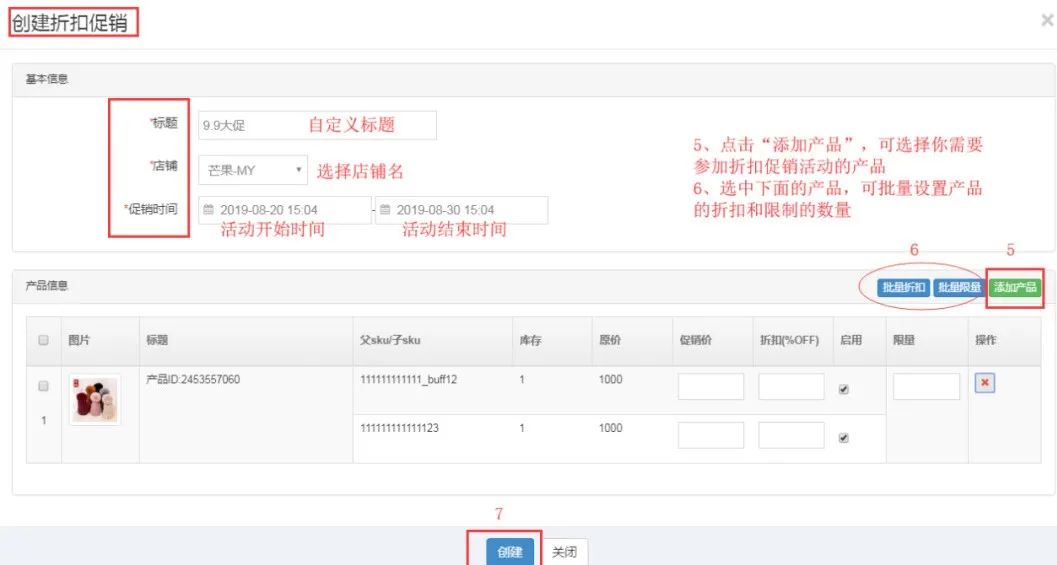Click the 关闭 button at bottom

(x=565, y=552)
